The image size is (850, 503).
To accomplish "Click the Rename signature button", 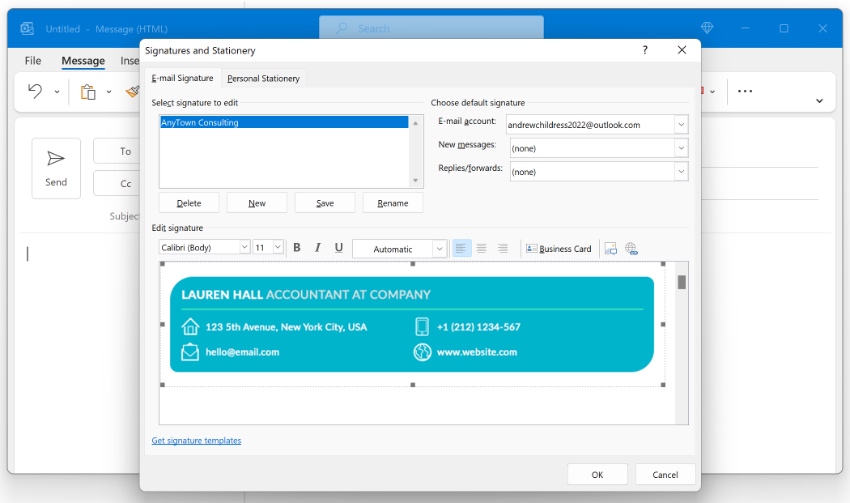I will pos(392,203).
